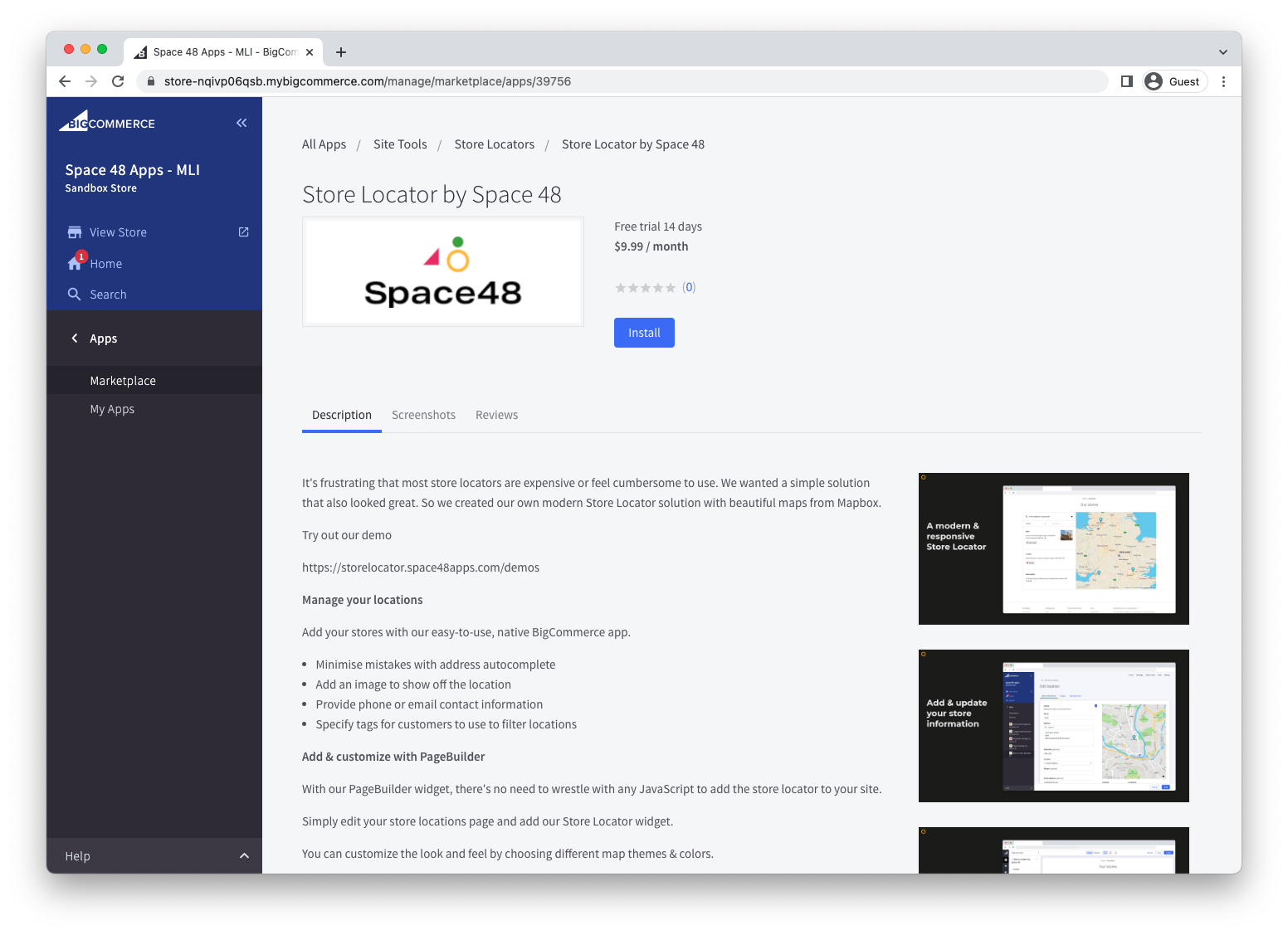Click the '$9.99 / month' price text

pyautogui.click(x=651, y=246)
